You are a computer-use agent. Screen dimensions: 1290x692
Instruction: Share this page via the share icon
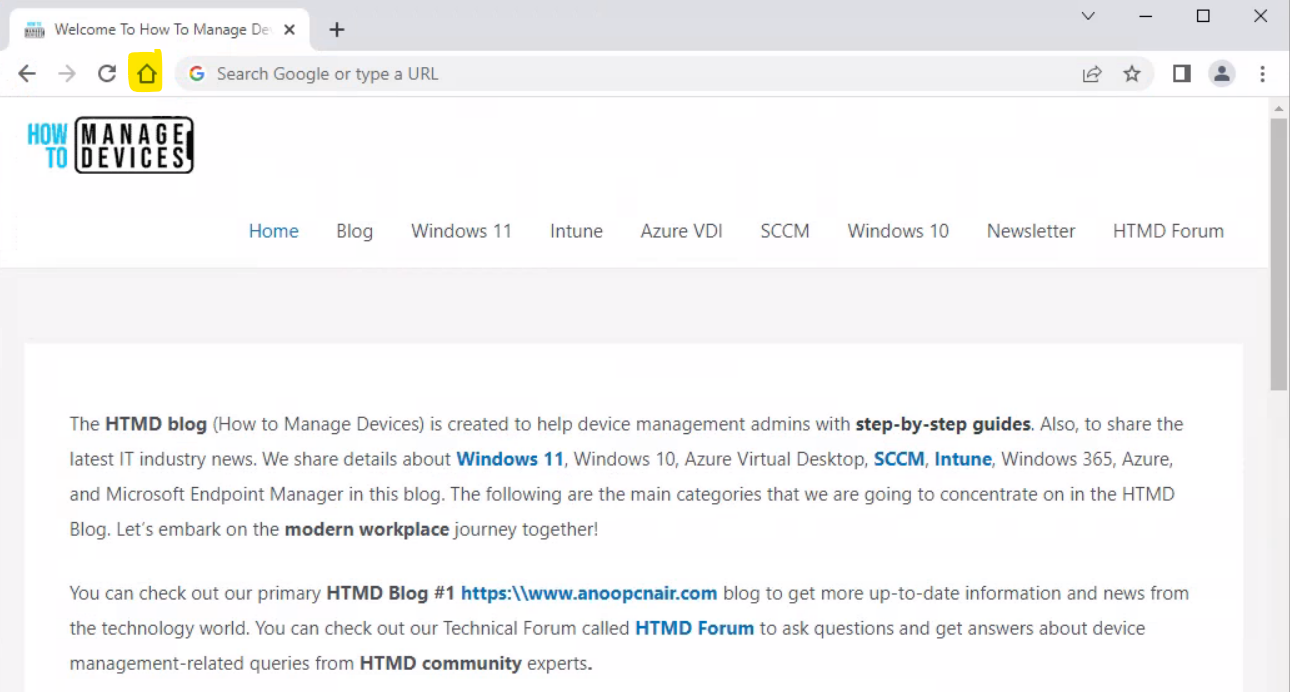1092,74
